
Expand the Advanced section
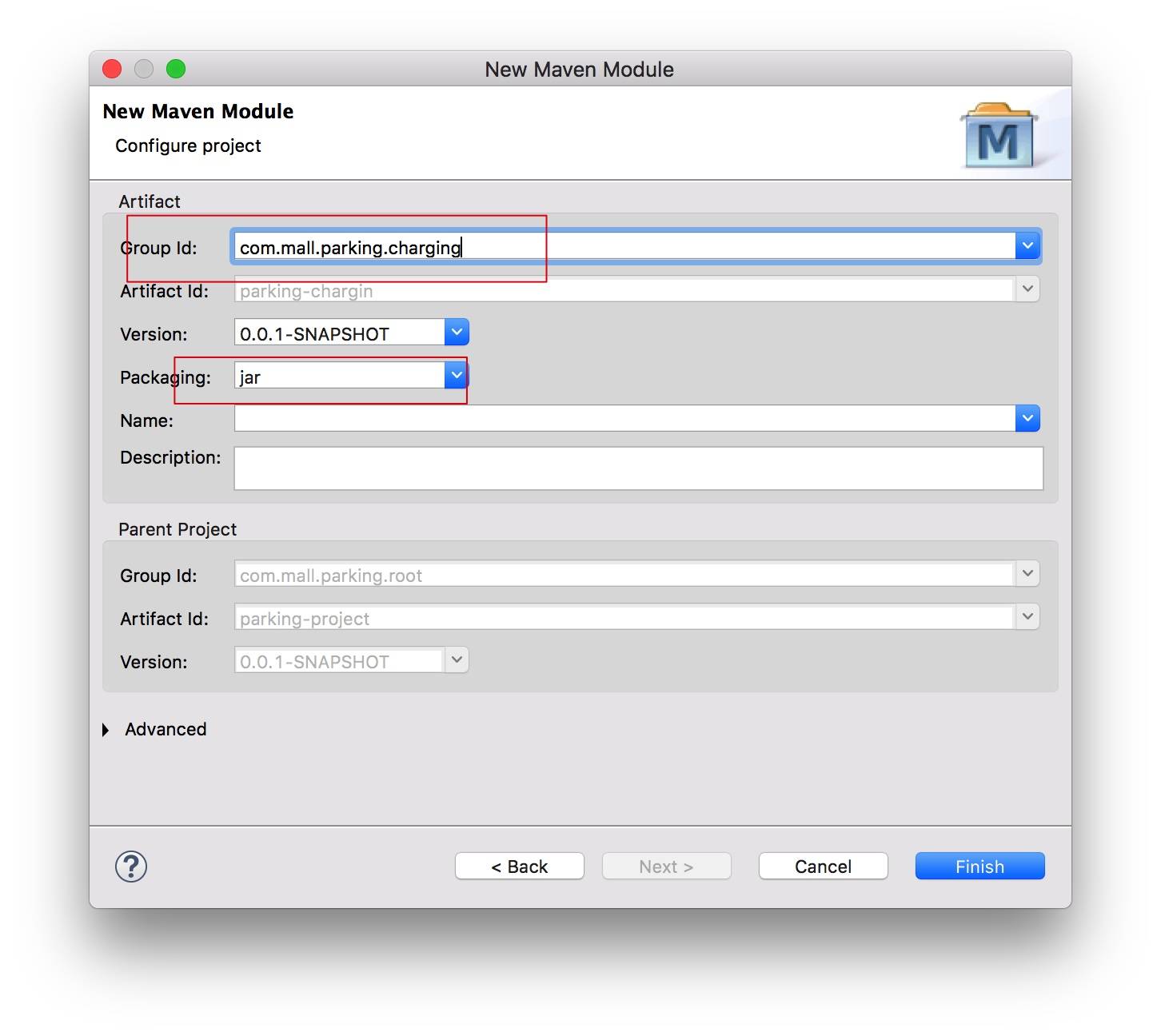[106, 730]
